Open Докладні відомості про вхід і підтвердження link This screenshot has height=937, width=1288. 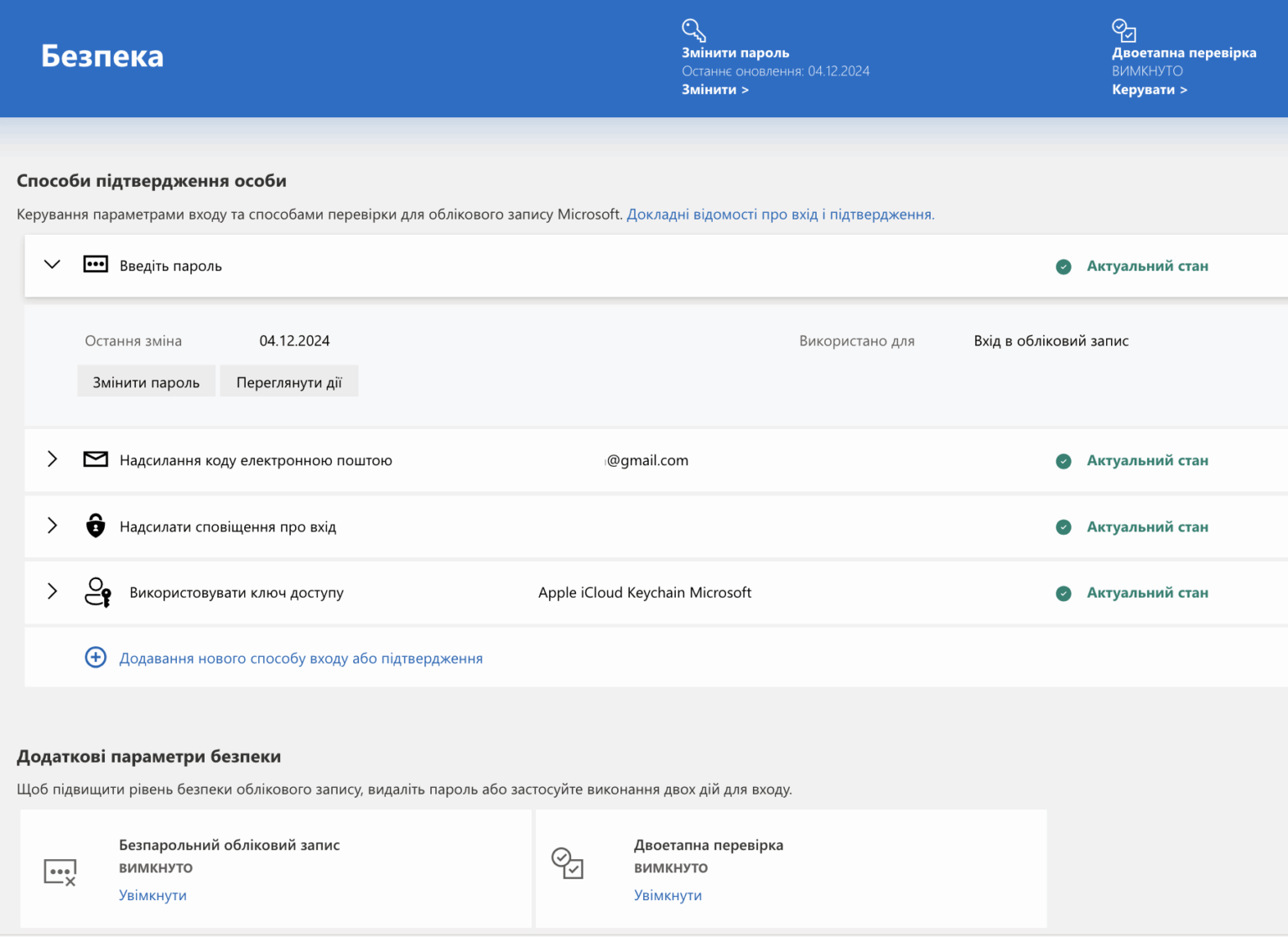coord(781,215)
